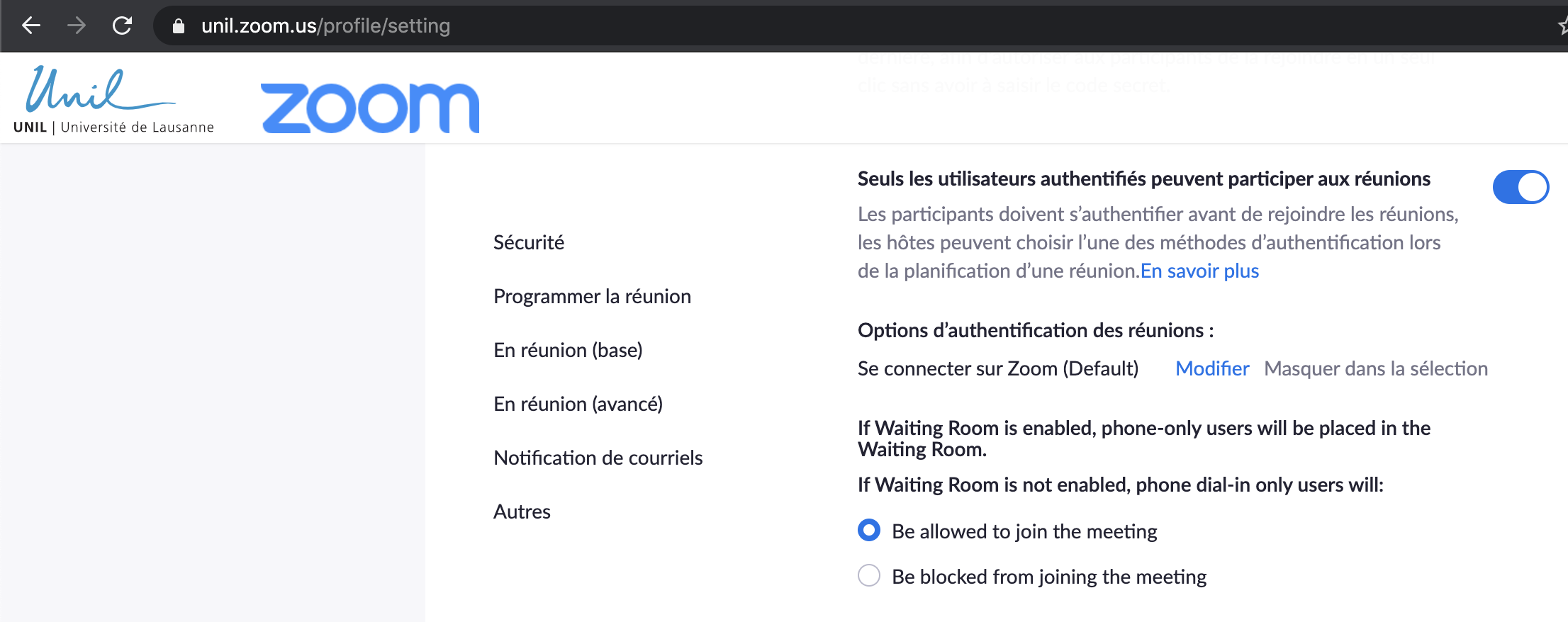Select 'Be allowed to join the meeting'
The height and width of the screenshot is (622, 1568).
click(x=869, y=531)
